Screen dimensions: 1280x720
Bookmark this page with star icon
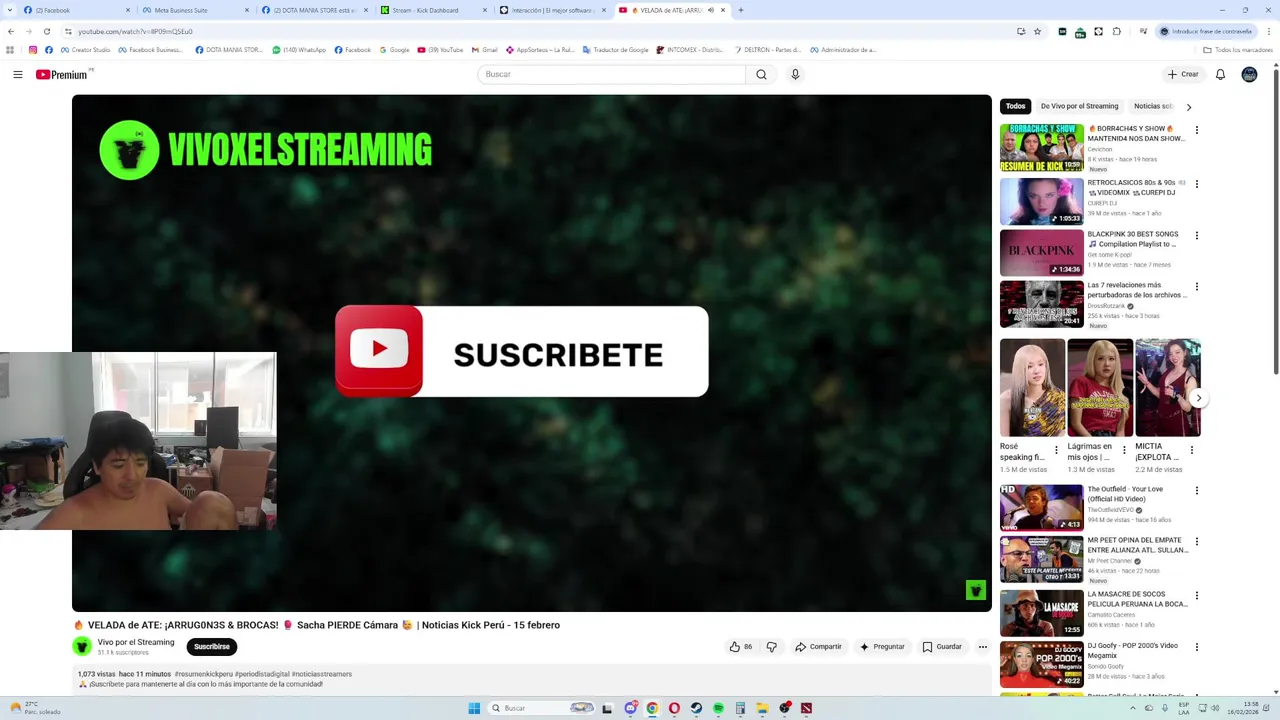point(1037,31)
